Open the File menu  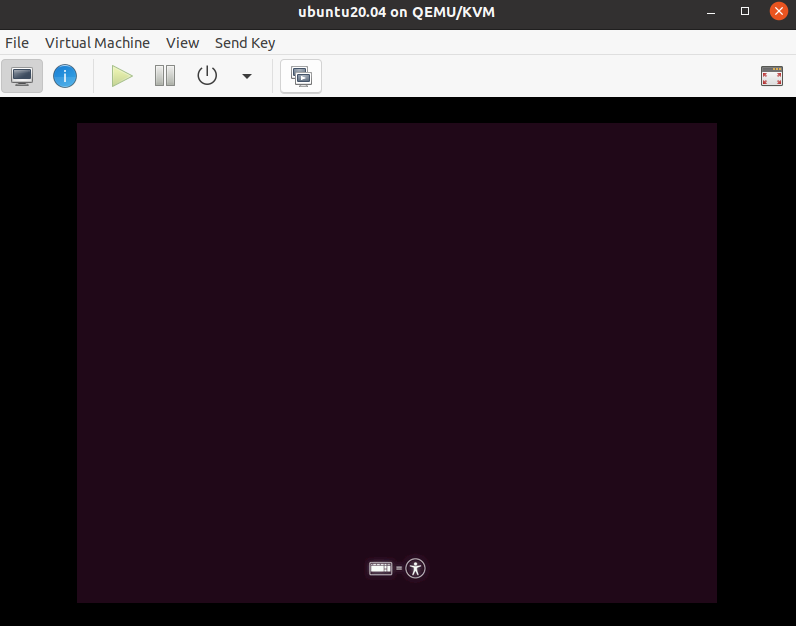pos(17,43)
